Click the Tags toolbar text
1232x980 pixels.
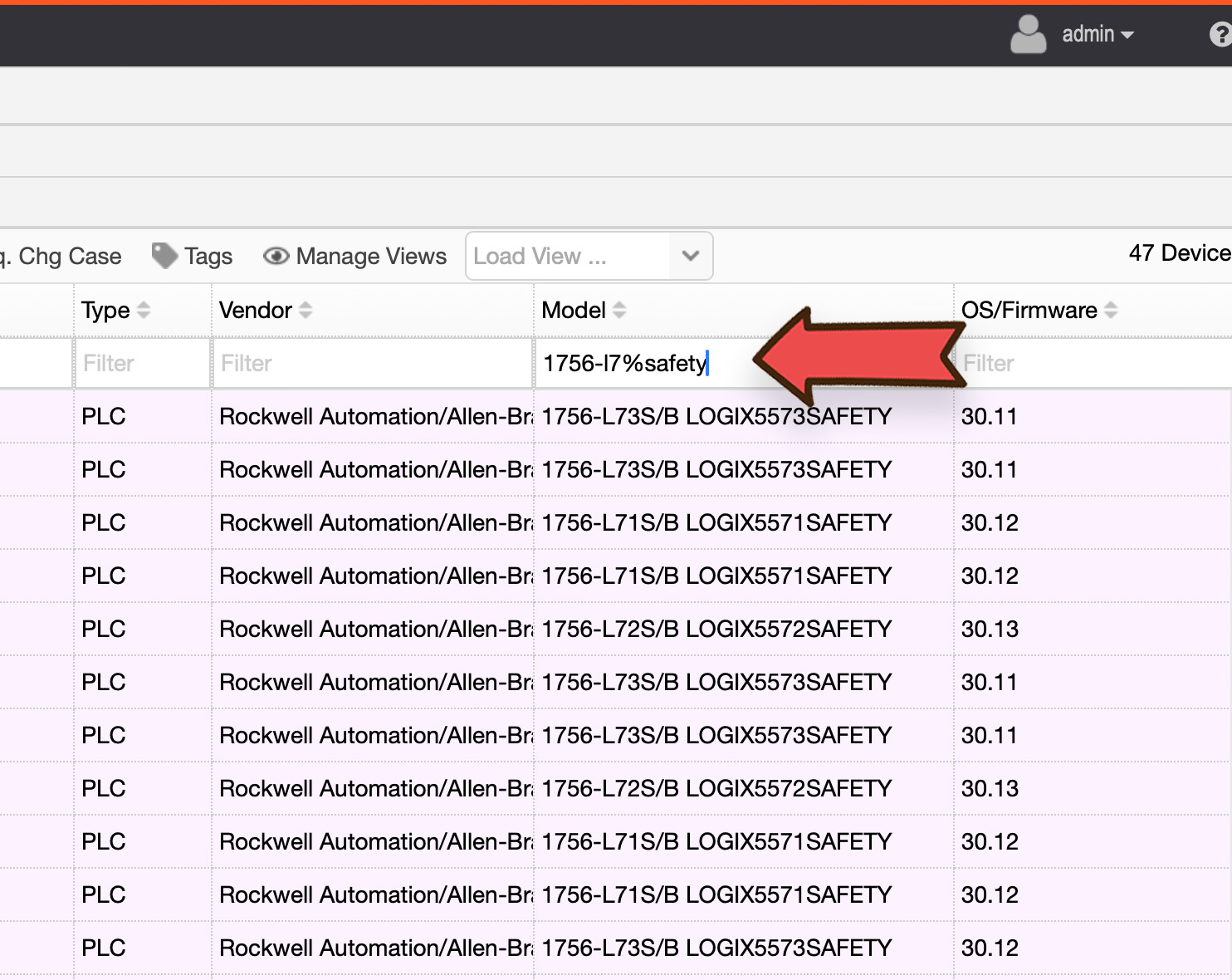click(x=208, y=256)
